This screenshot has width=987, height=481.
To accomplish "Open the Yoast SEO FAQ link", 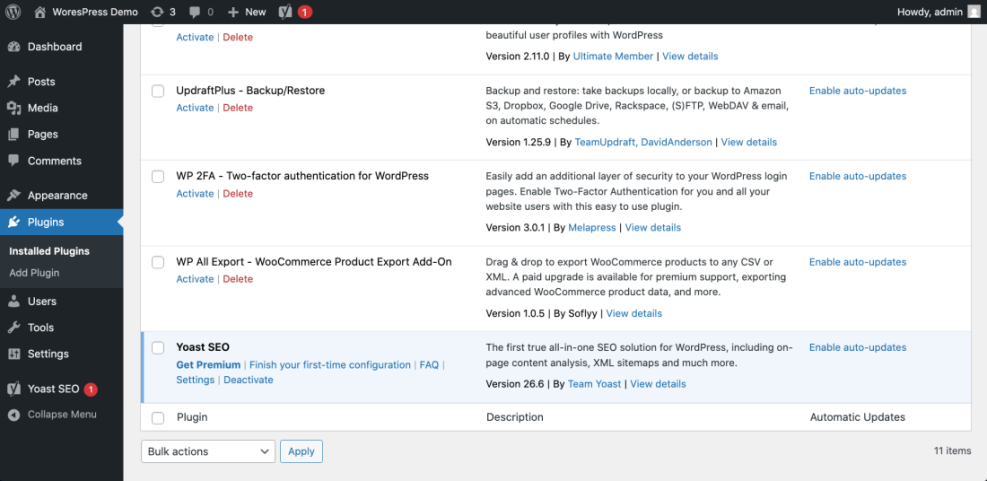I will point(429,365).
